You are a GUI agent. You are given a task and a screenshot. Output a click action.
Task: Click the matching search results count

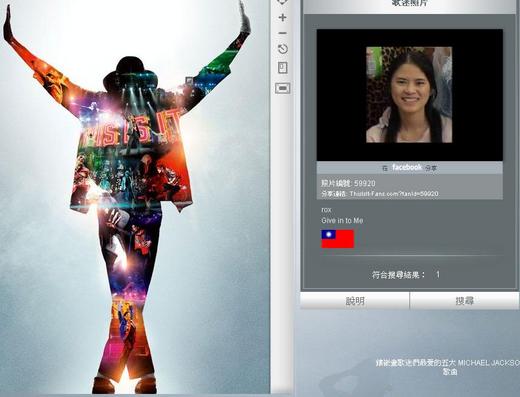coord(406,275)
